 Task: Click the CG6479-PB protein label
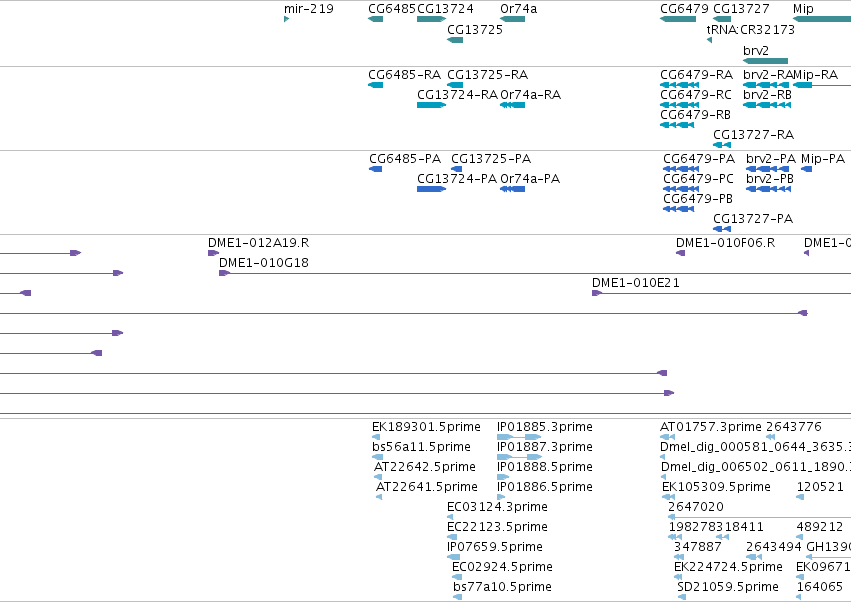point(698,199)
